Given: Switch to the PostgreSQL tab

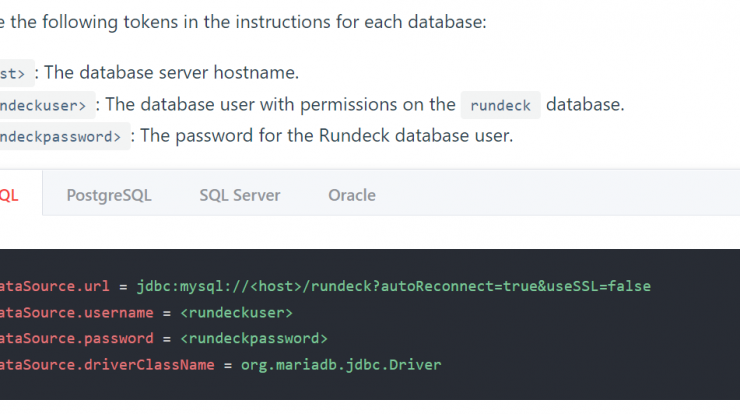Looking at the screenshot, I should click(x=109, y=195).
